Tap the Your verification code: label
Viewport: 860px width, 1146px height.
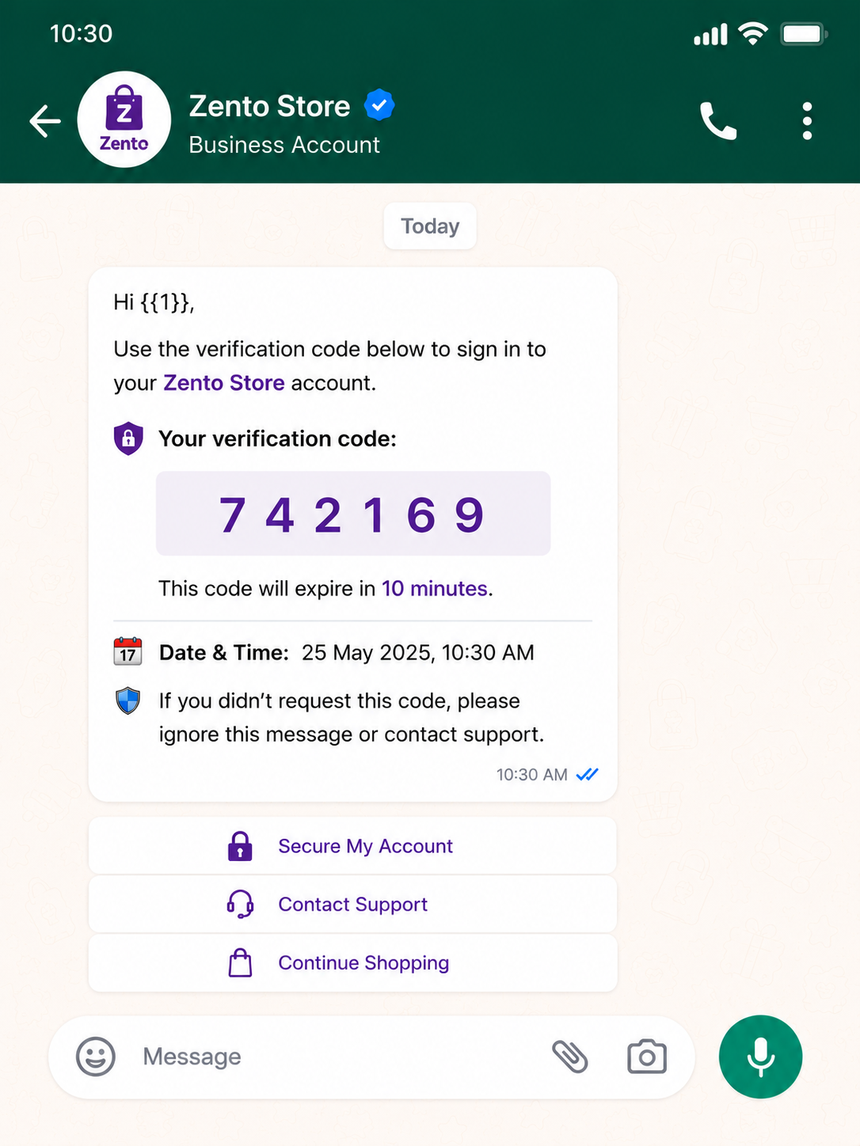click(x=278, y=439)
